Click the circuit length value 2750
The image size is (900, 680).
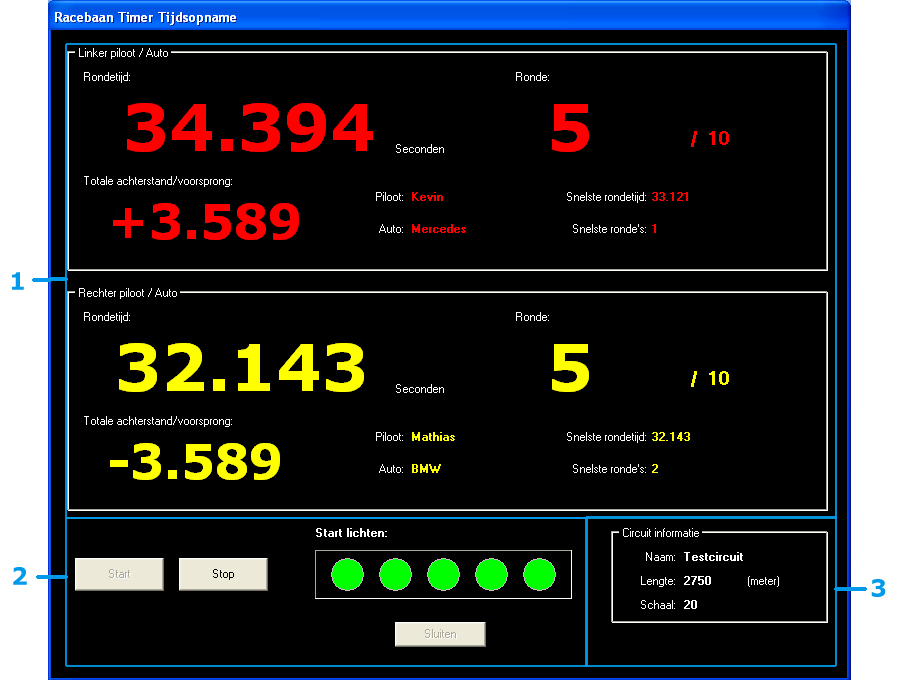[697, 581]
